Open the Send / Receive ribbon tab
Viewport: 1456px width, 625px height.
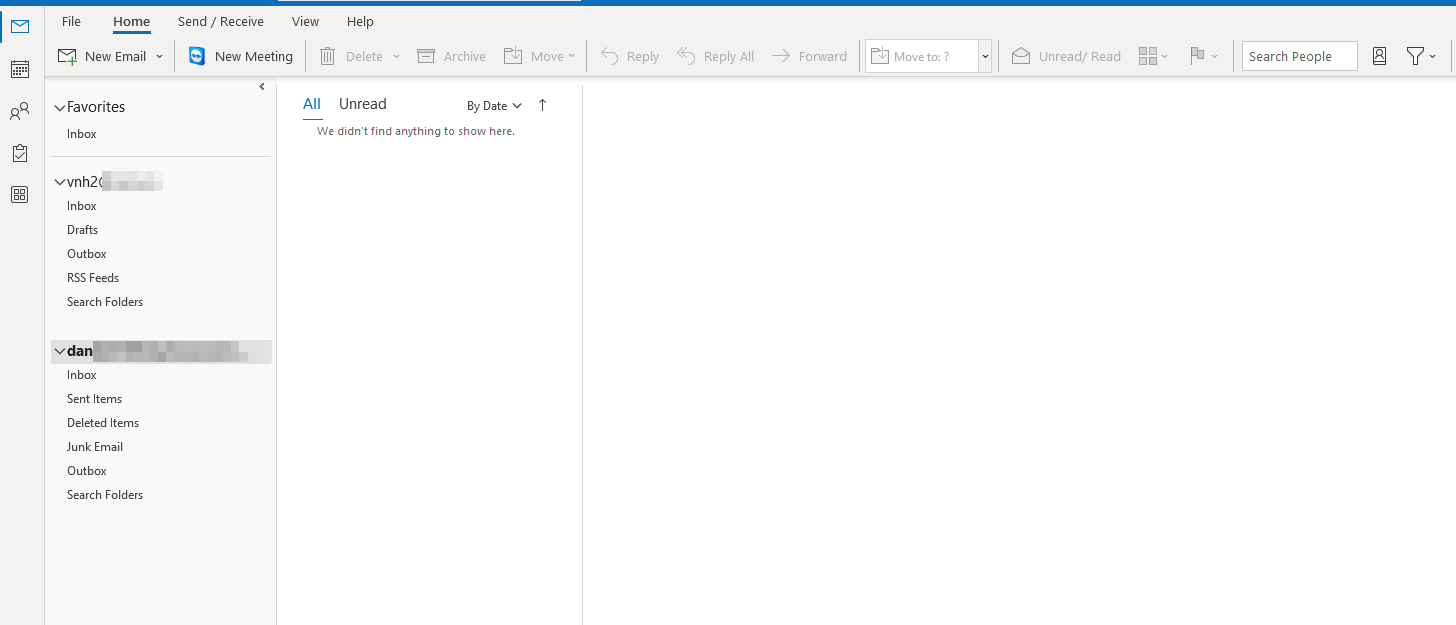point(221,21)
